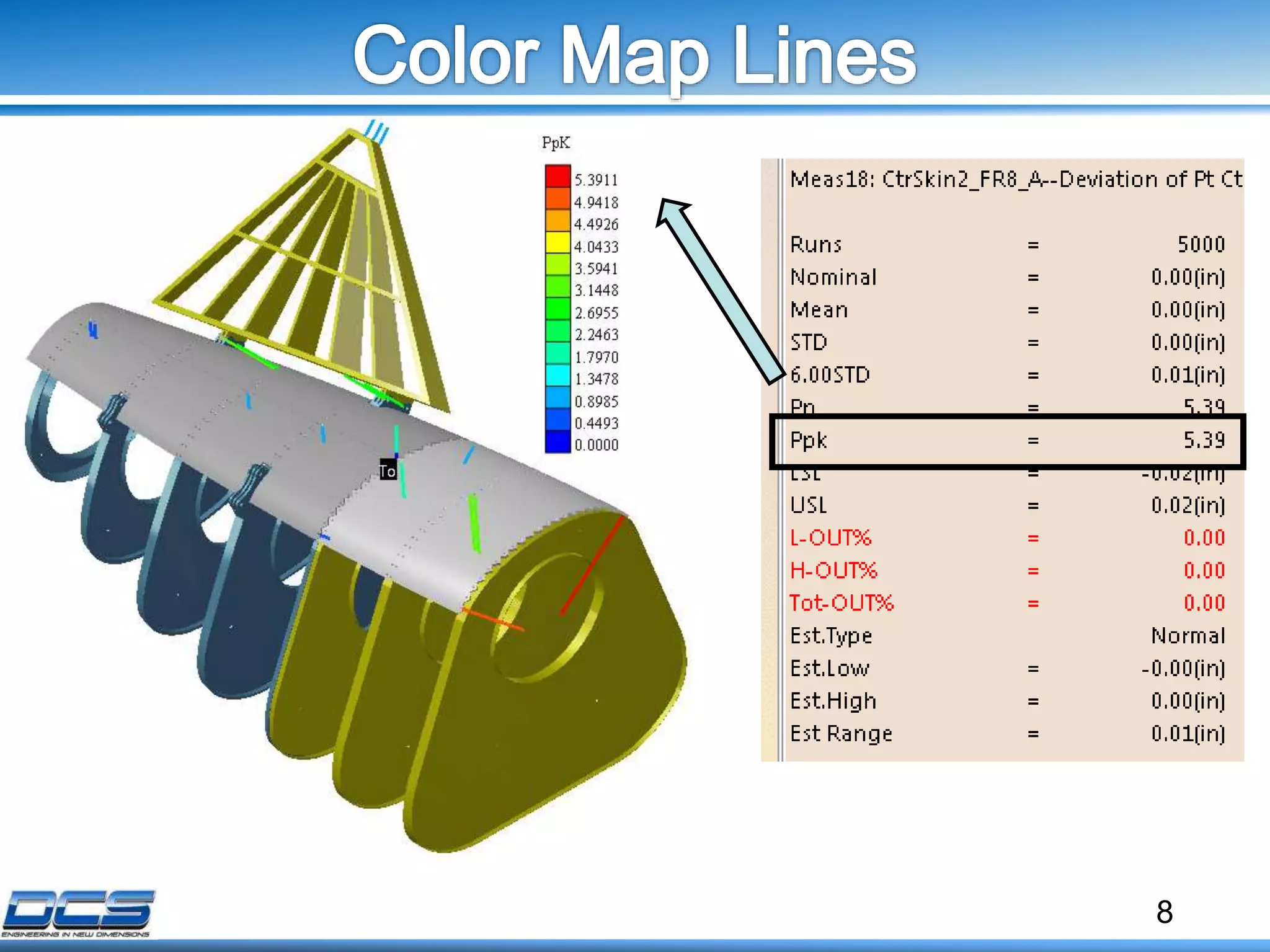Viewport: 1270px width, 952px height.
Task: Click the slide page number 8
Action: point(1164,912)
